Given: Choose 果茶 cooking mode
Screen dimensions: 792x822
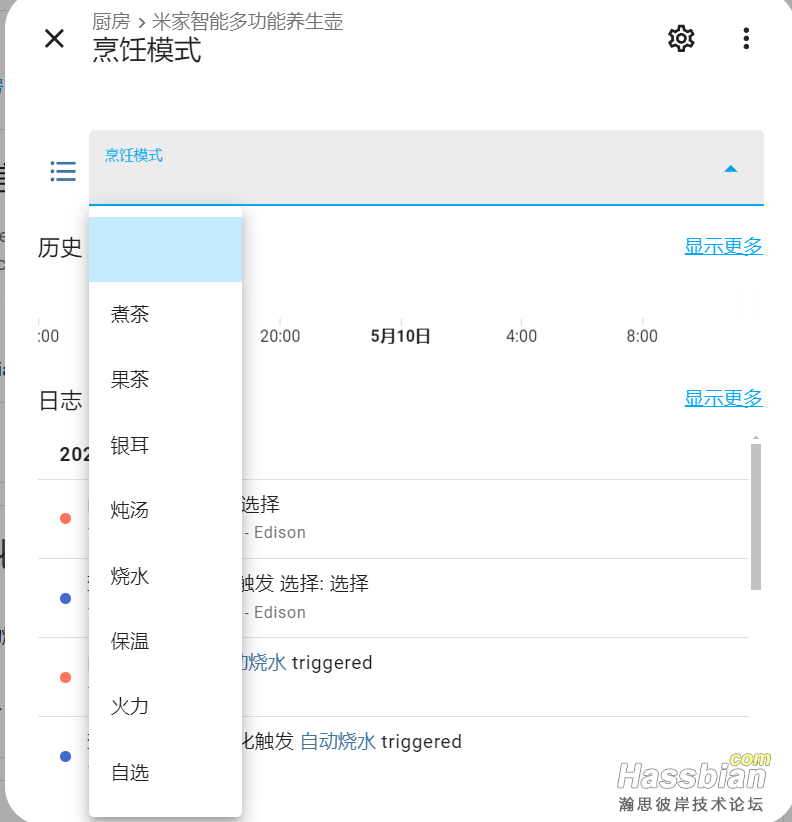Looking at the screenshot, I should click(130, 380).
